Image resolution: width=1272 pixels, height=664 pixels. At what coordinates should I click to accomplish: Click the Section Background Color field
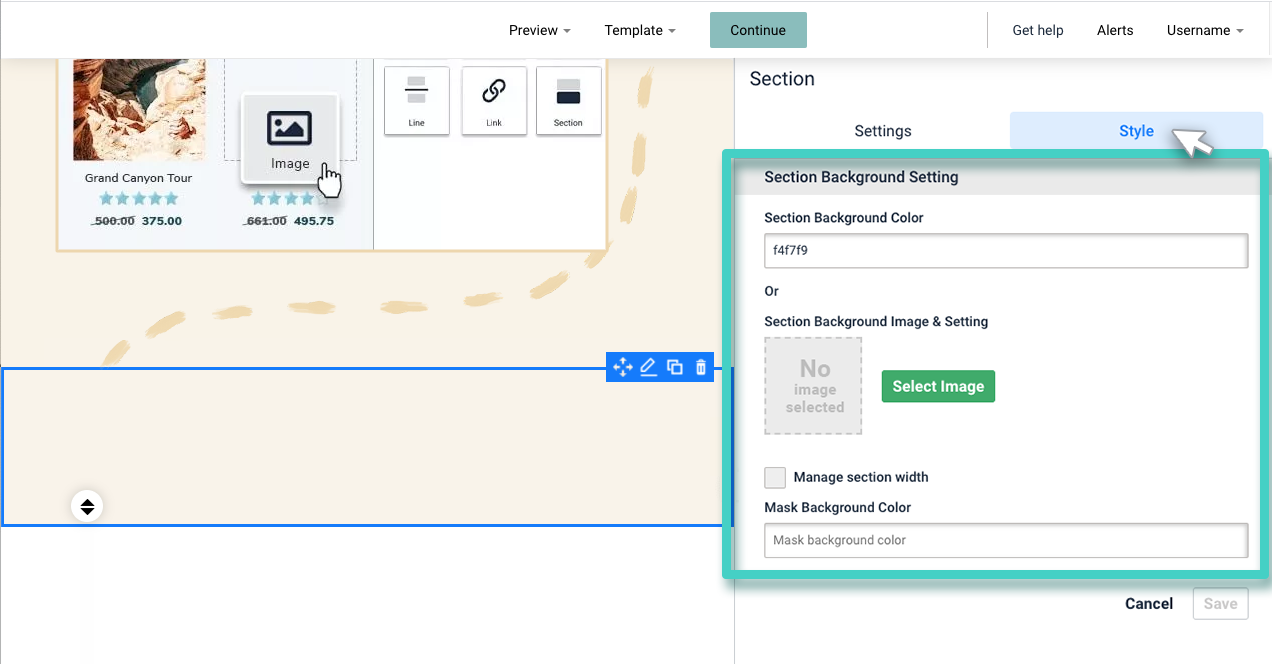tap(1006, 251)
